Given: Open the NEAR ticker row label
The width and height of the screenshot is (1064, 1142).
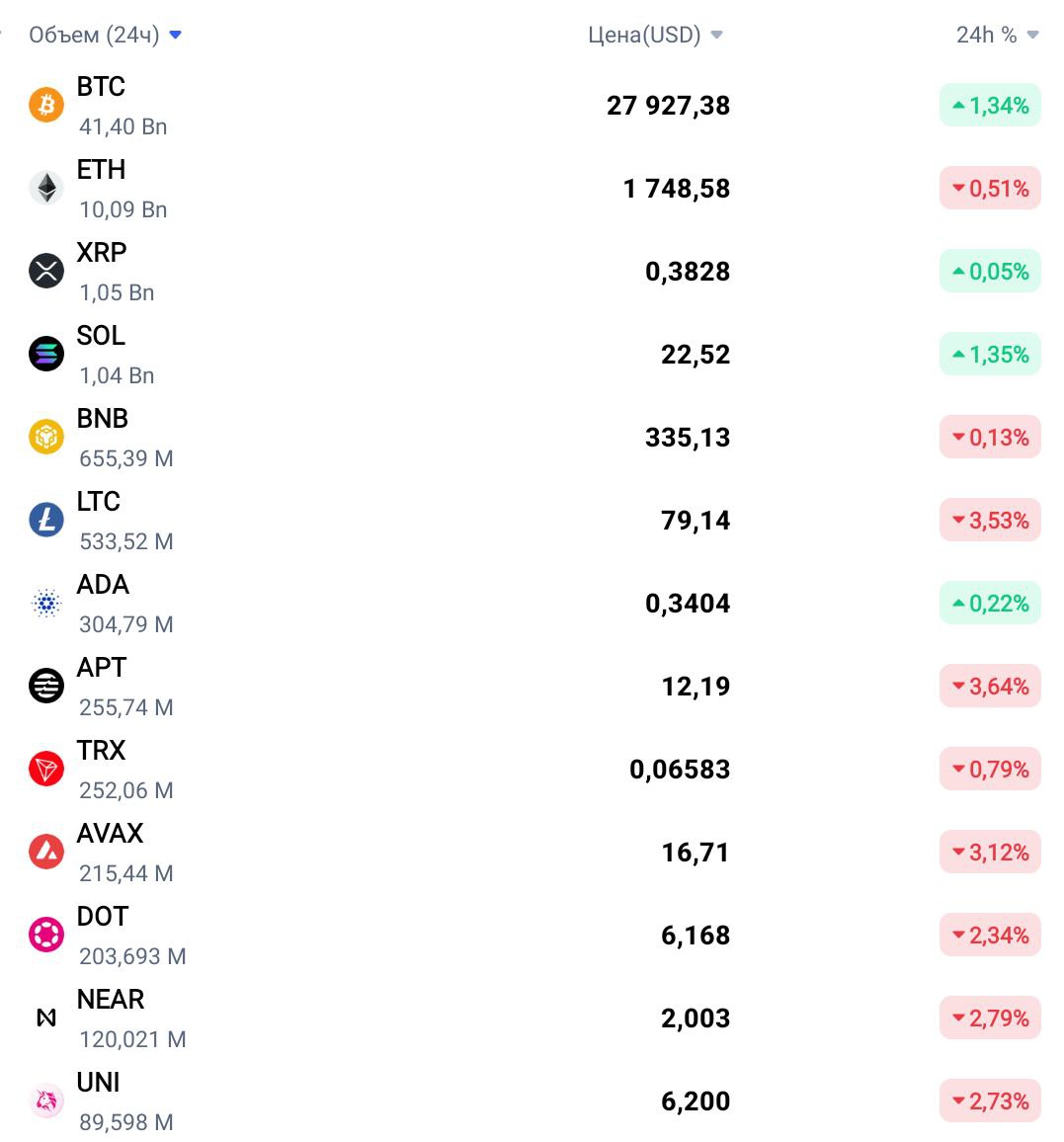Looking at the screenshot, I should pos(110,1000).
